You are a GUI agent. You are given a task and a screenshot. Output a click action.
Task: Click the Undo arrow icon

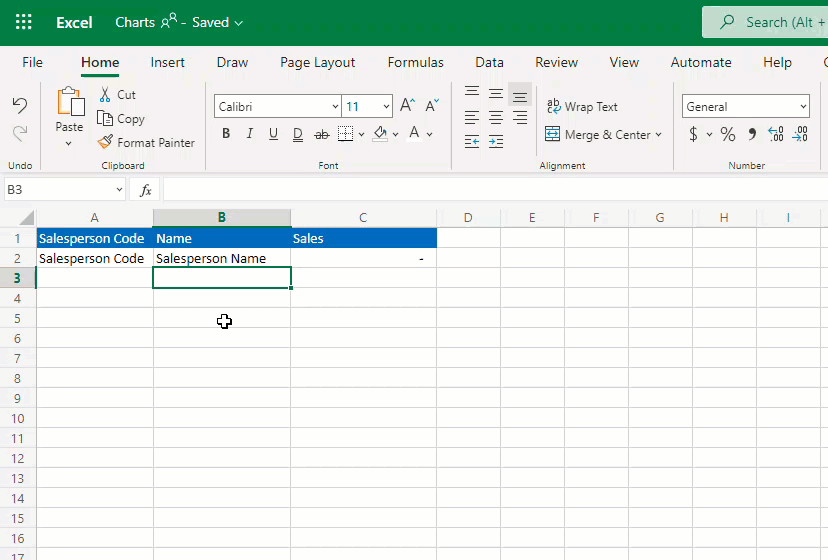(x=20, y=105)
